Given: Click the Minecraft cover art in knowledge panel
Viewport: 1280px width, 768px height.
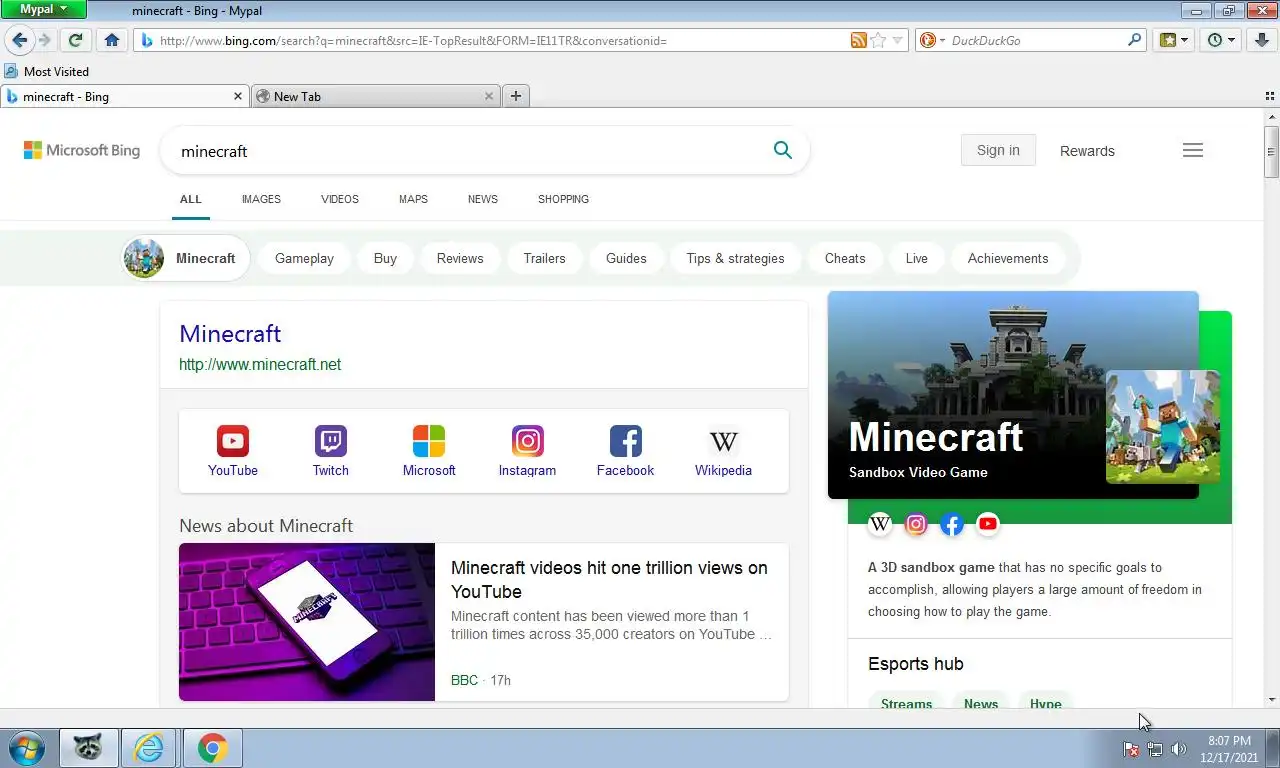Looking at the screenshot, I should [x=1163, y=427].
